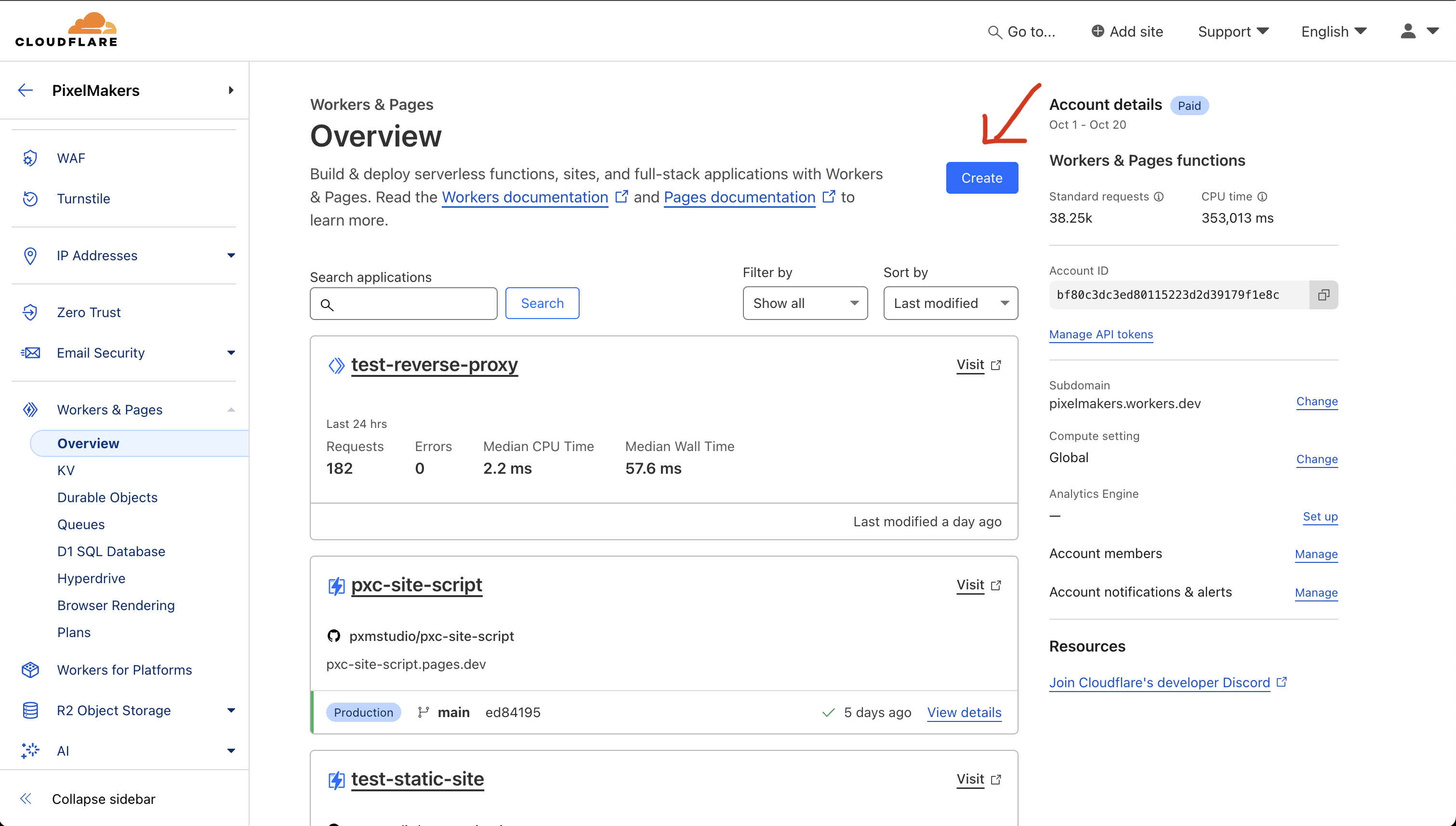Open D1 SQL Database in the sidebar

(111, 551)
